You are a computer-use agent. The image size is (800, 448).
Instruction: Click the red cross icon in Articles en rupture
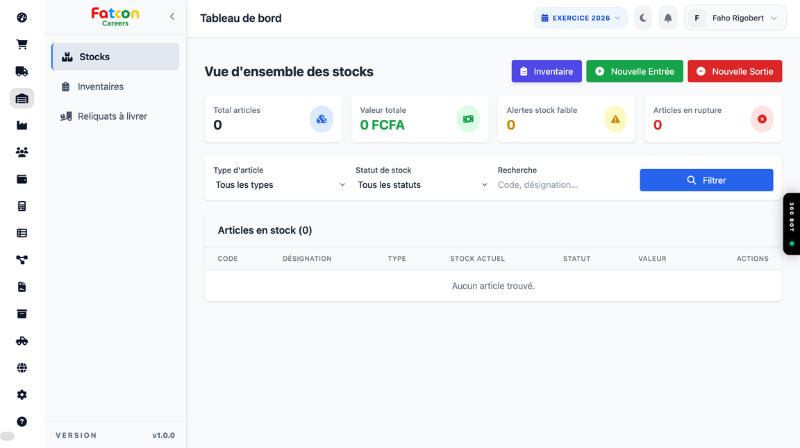click(x=762, y=119)
